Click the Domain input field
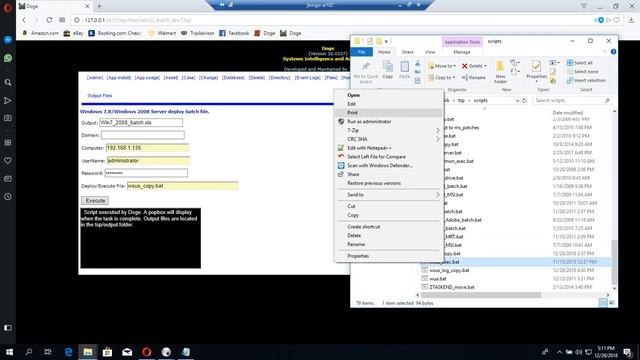The image size is (640, 360). pos(142,135)
